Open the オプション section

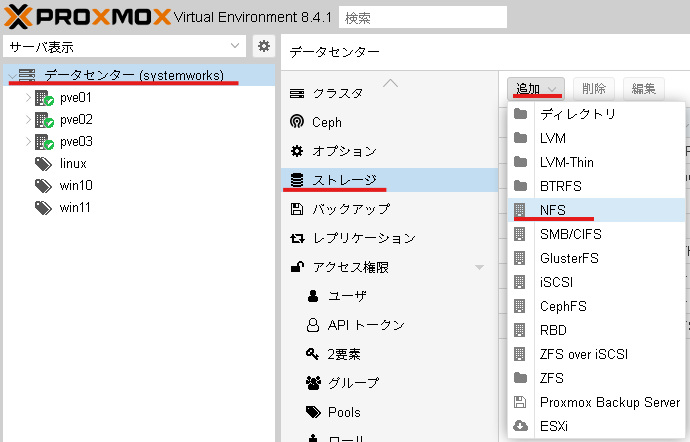389,151
